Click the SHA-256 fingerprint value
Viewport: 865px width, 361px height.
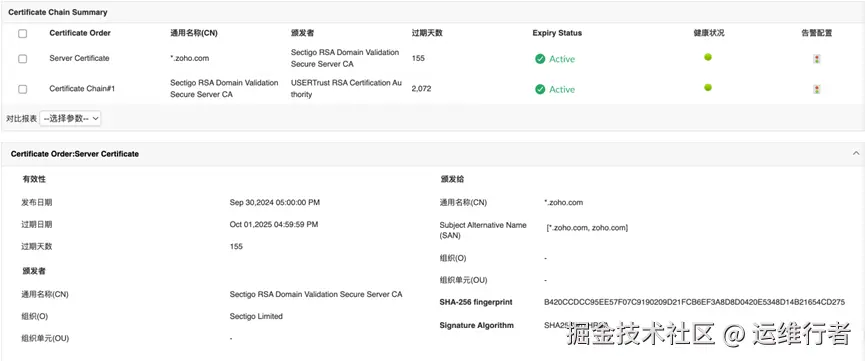694,302
